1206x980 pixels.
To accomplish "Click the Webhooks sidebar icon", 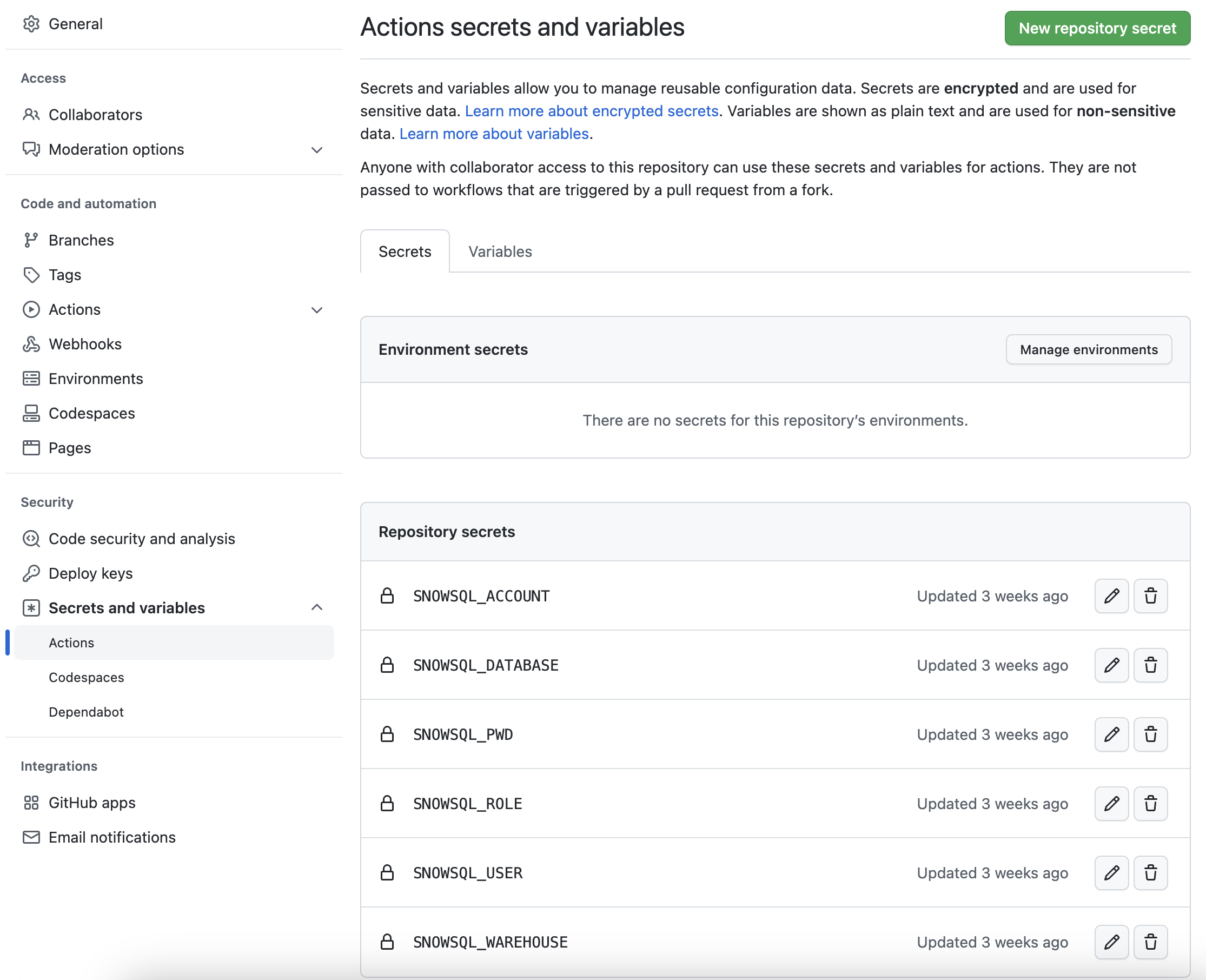I will (31, 344).
